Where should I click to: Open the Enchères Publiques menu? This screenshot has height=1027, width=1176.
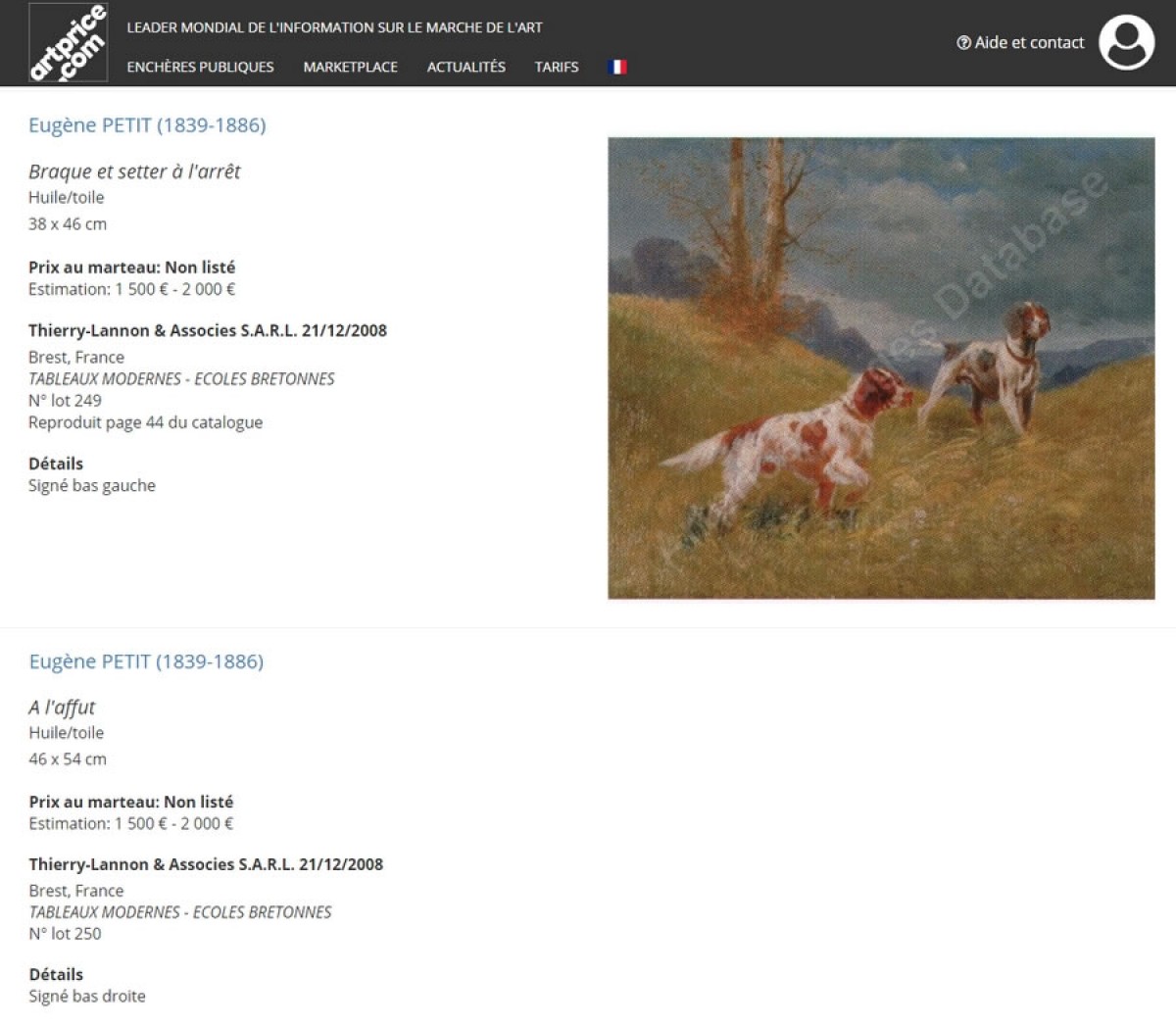[200, 67]
